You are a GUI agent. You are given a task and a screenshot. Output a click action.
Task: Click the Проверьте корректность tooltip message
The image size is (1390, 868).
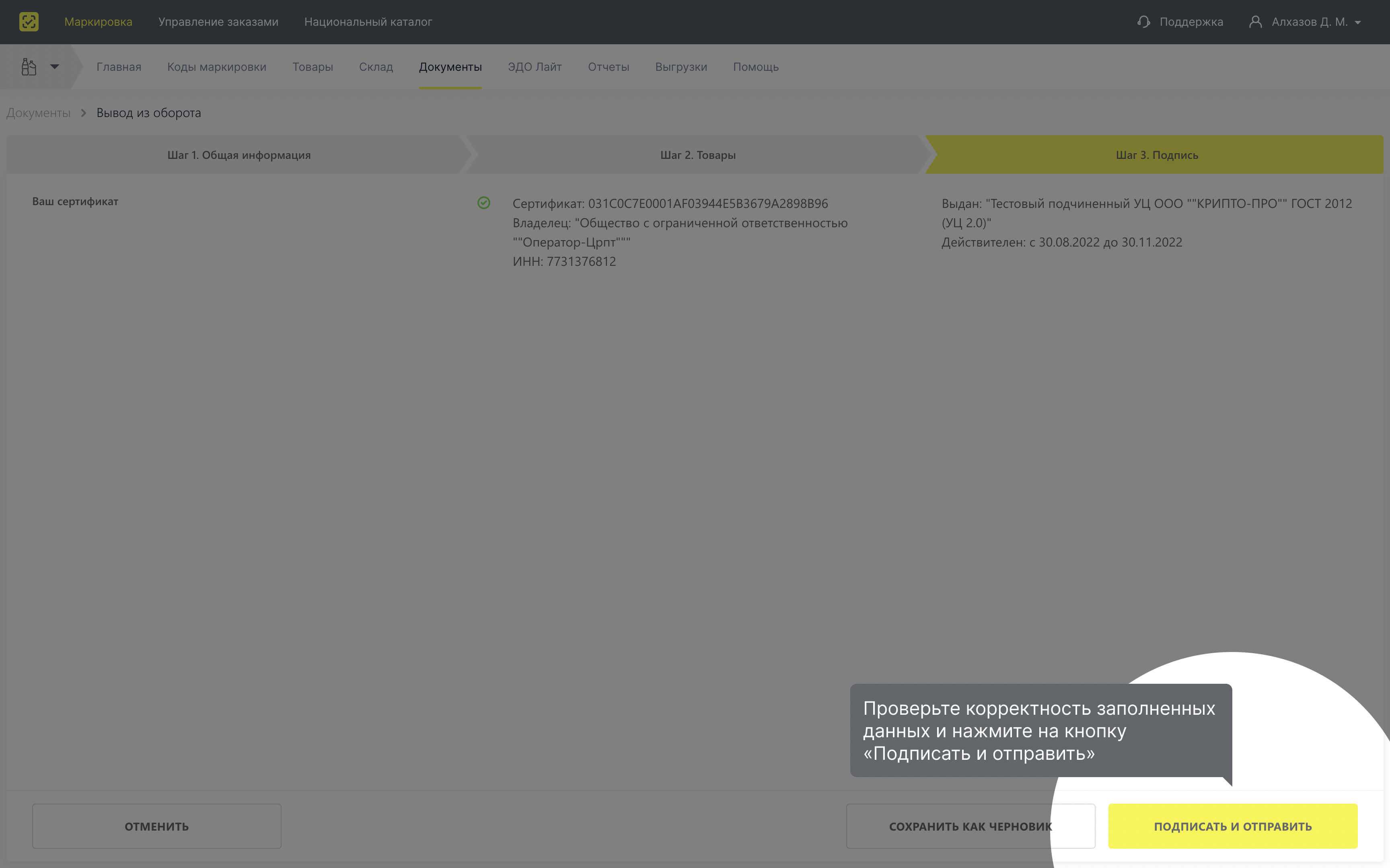1040,730
